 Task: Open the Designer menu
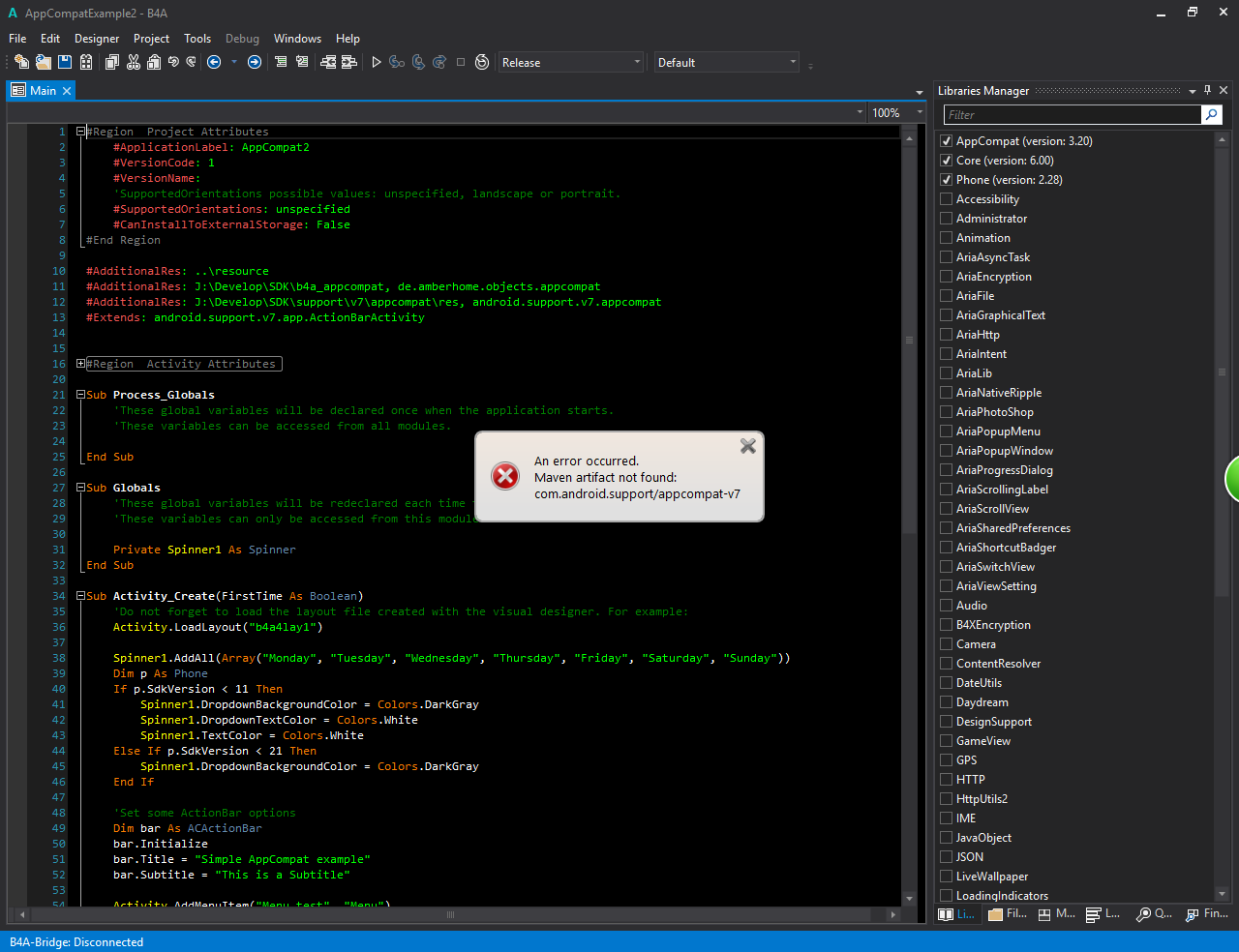[x=97, y=39]
